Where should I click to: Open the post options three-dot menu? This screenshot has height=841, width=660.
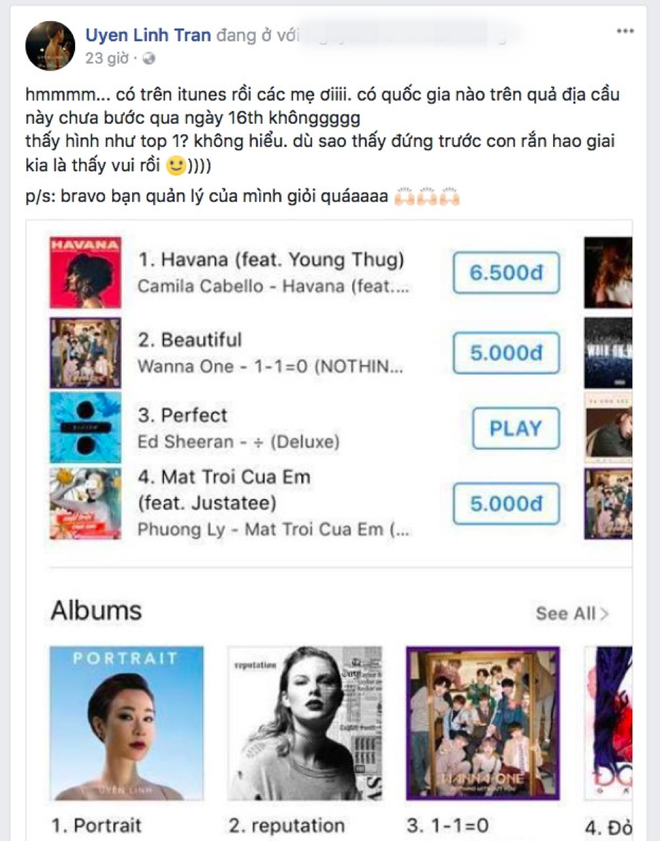(x=625, y=31)
